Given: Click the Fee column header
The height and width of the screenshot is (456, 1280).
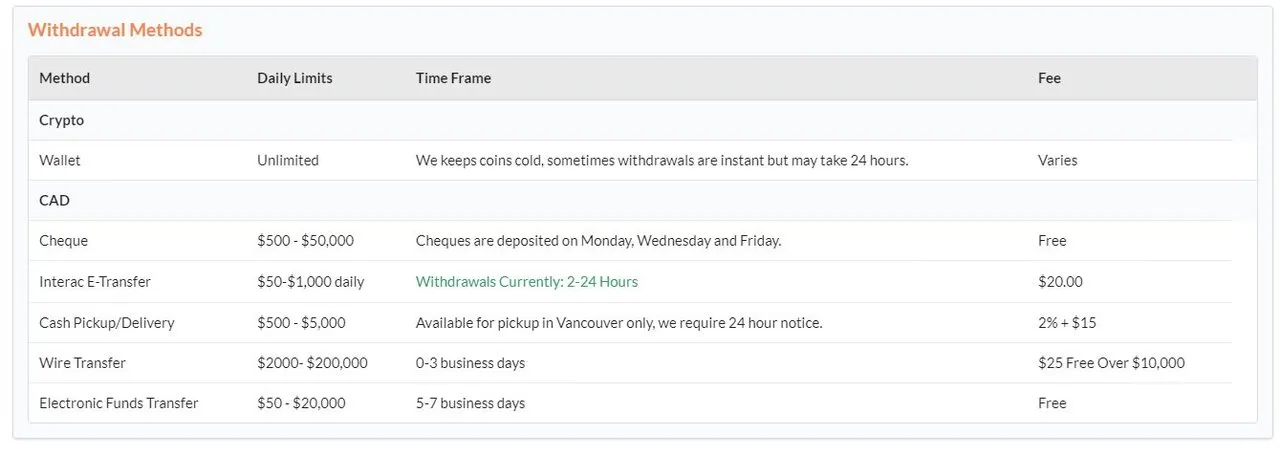Looking at the screenshot, I should tap(1049, 78).
